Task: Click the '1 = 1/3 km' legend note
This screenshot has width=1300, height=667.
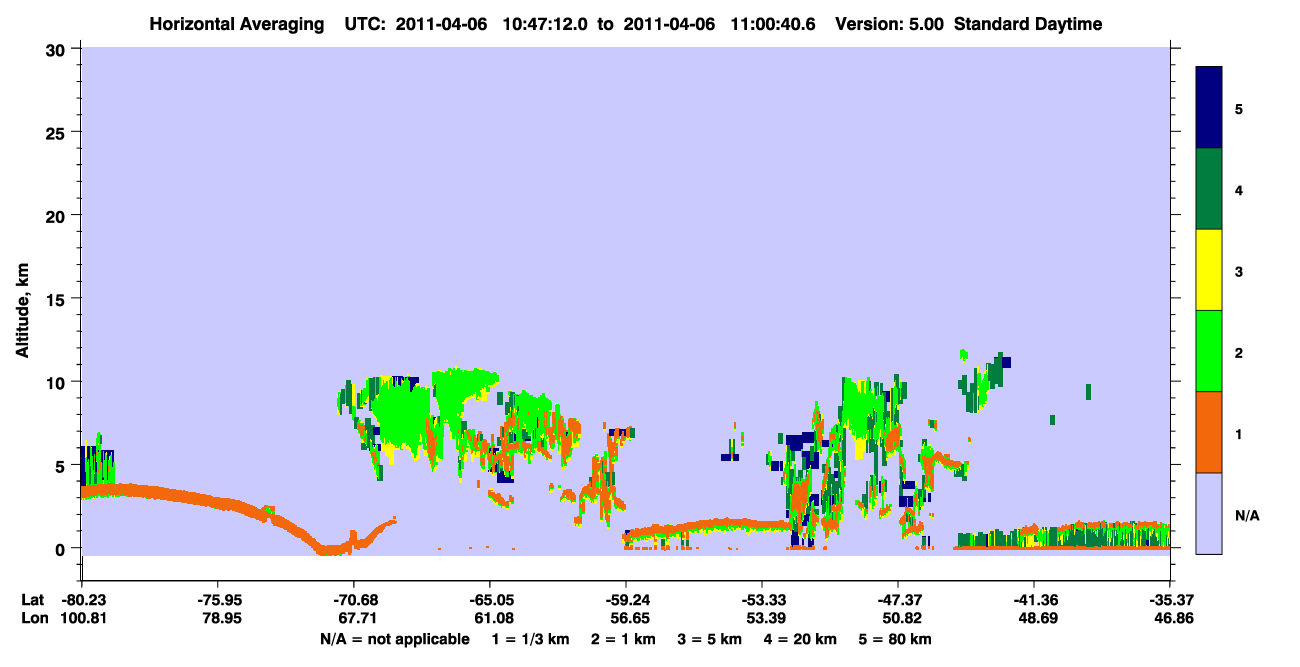Action: [530, 639]
